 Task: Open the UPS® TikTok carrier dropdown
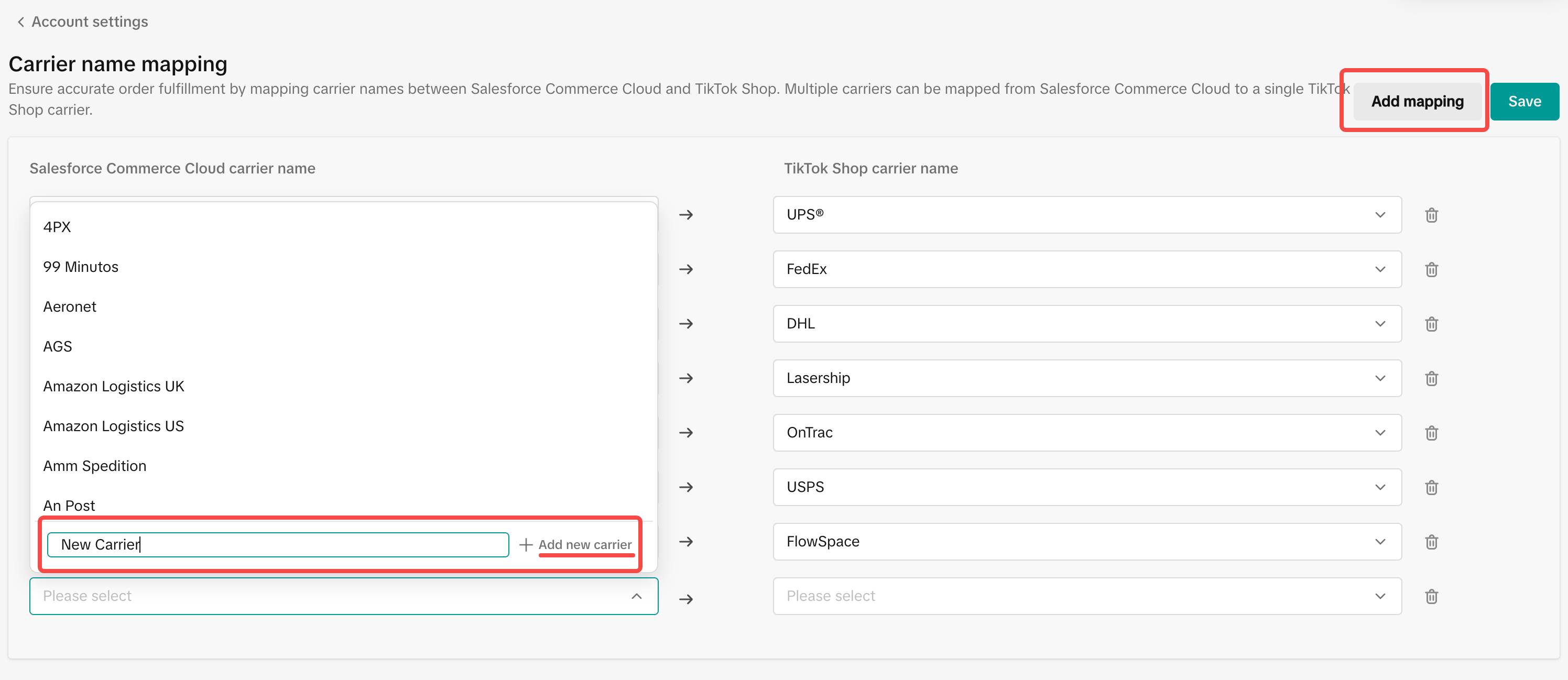click(1086, 215)
